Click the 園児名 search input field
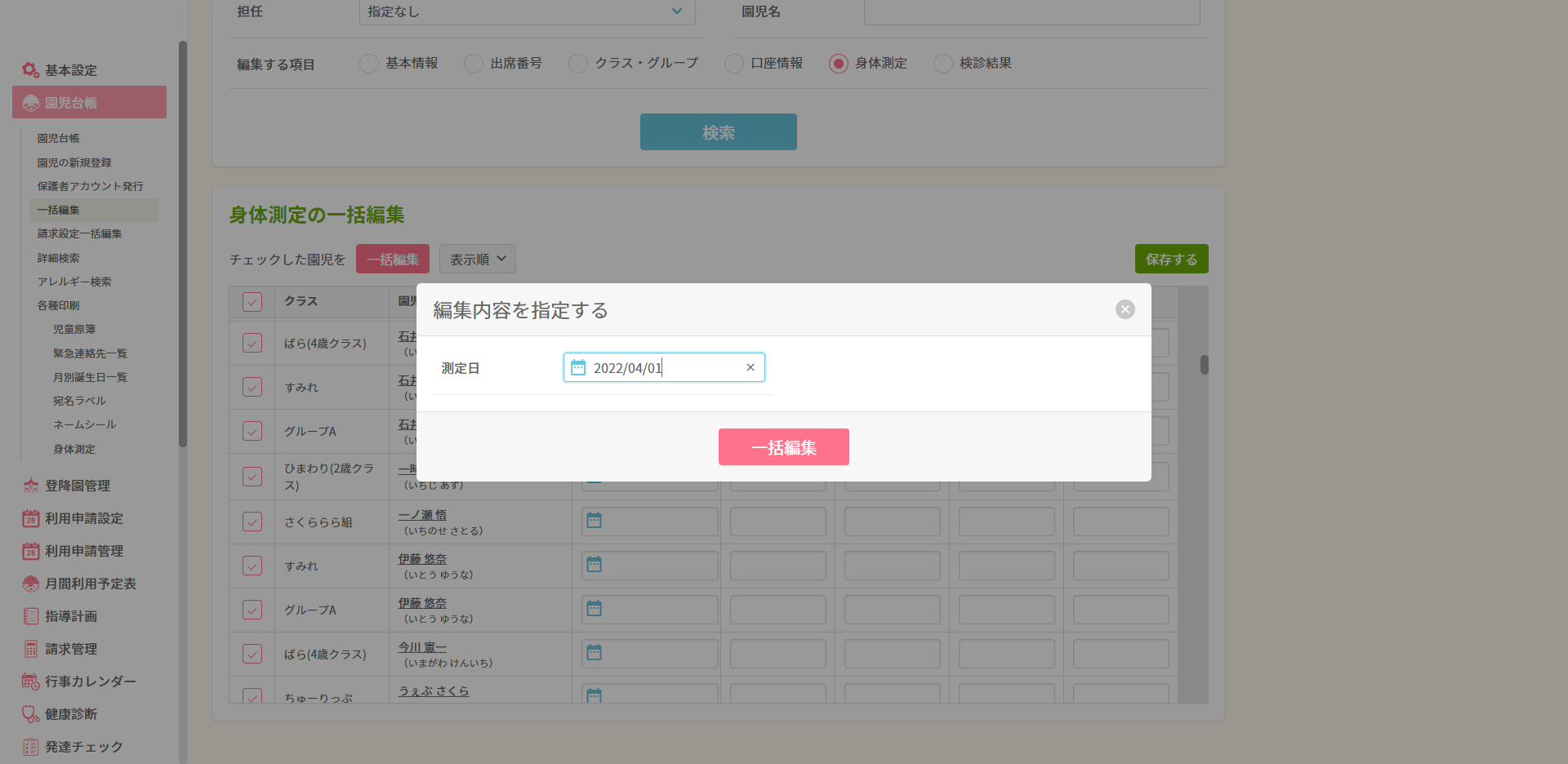Image resolution: width=1568 pixels, height=764 pixels. [1032, 11]
